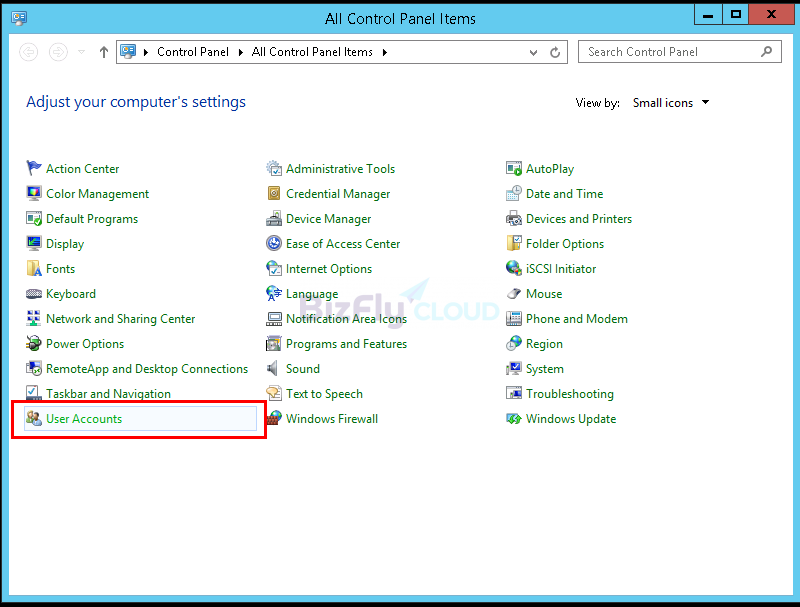Go forward using the Forward arrow button
Screen dimensions: 800x607
click(x=58, y=52)
